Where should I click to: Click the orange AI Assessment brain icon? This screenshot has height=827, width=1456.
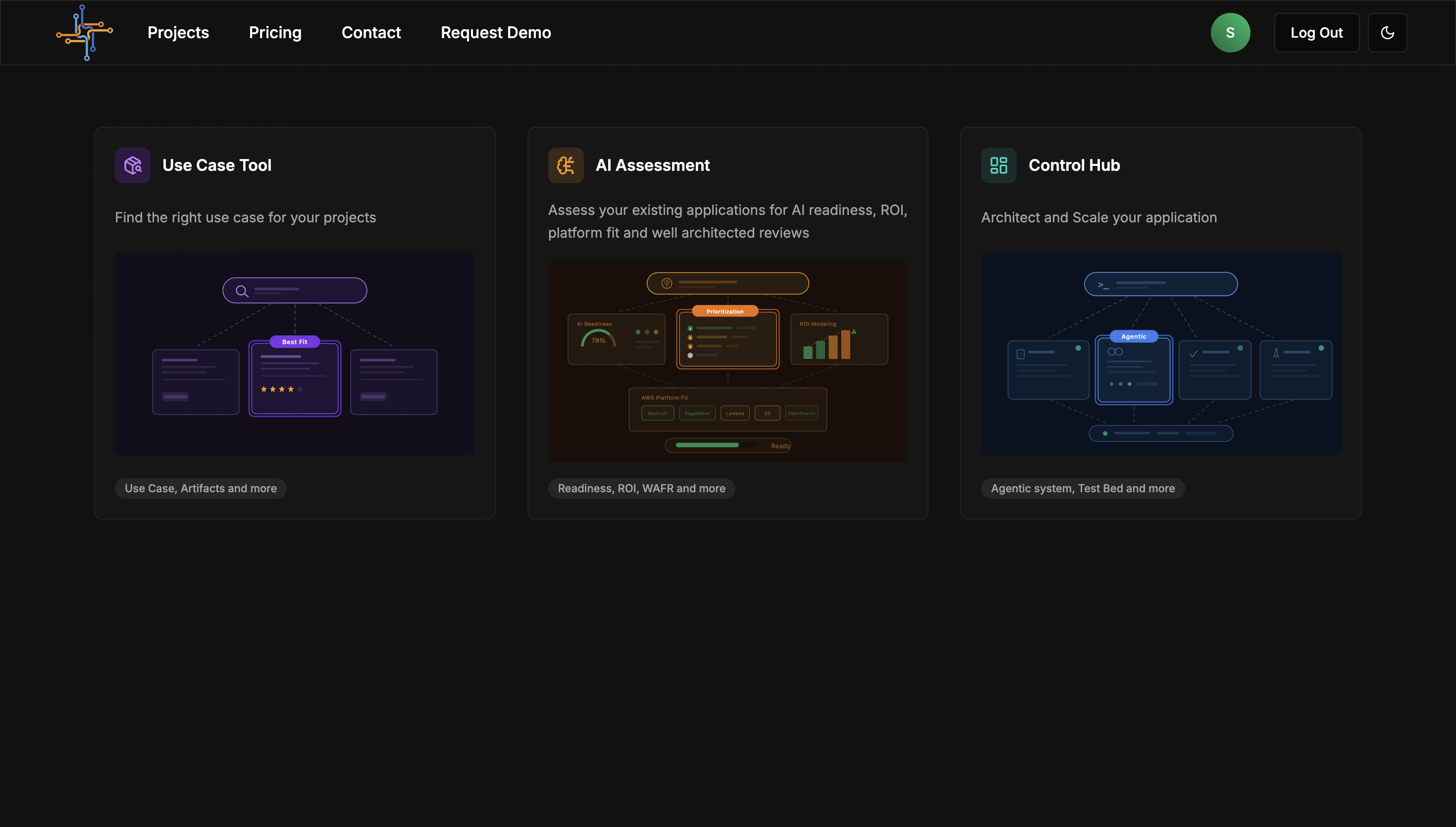[x=566, y=165]
